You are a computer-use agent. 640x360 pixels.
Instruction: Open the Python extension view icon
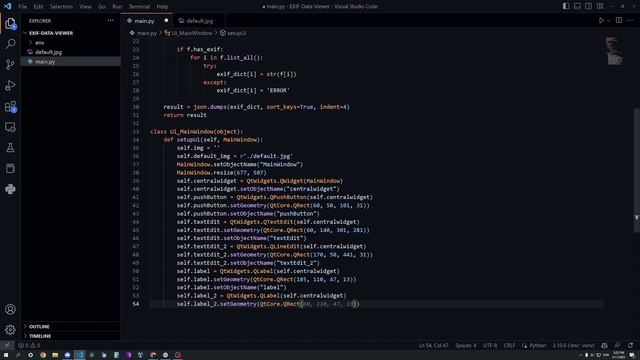tap(10, 189)
